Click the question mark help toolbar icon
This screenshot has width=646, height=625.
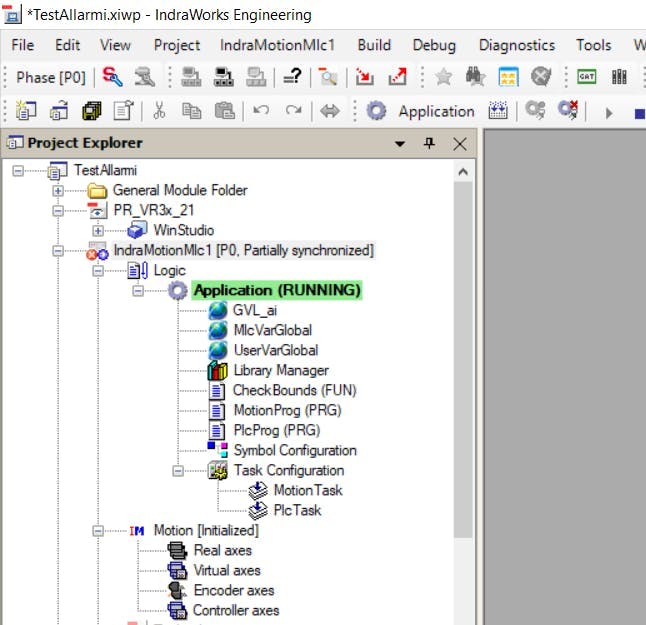[291, 77]
